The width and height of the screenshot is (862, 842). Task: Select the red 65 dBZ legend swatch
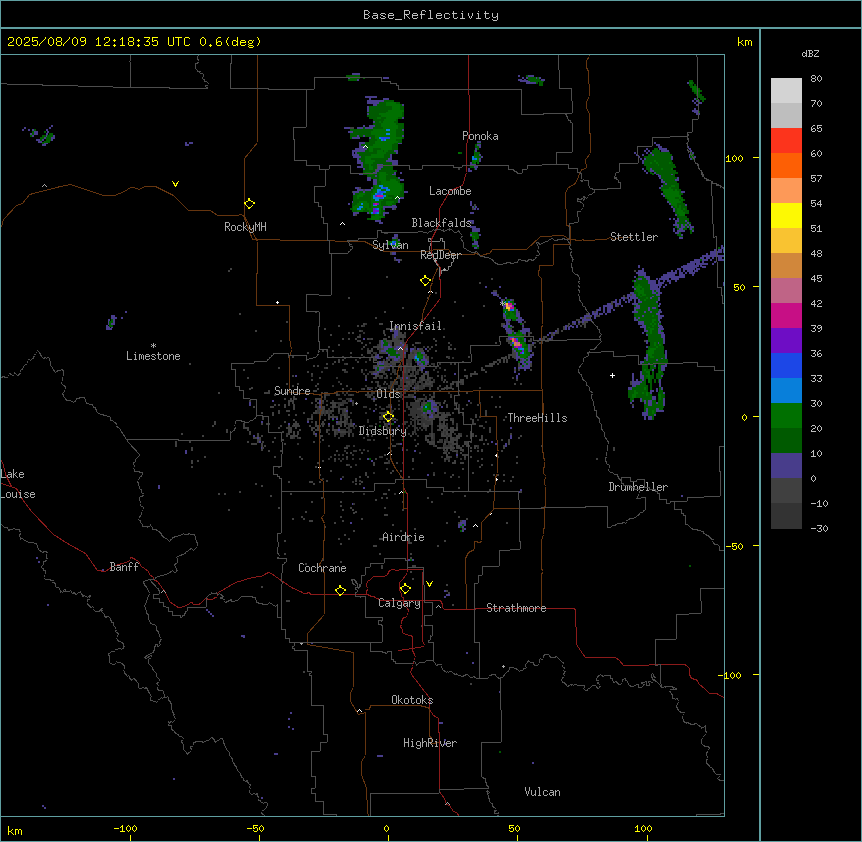(786, 140)
